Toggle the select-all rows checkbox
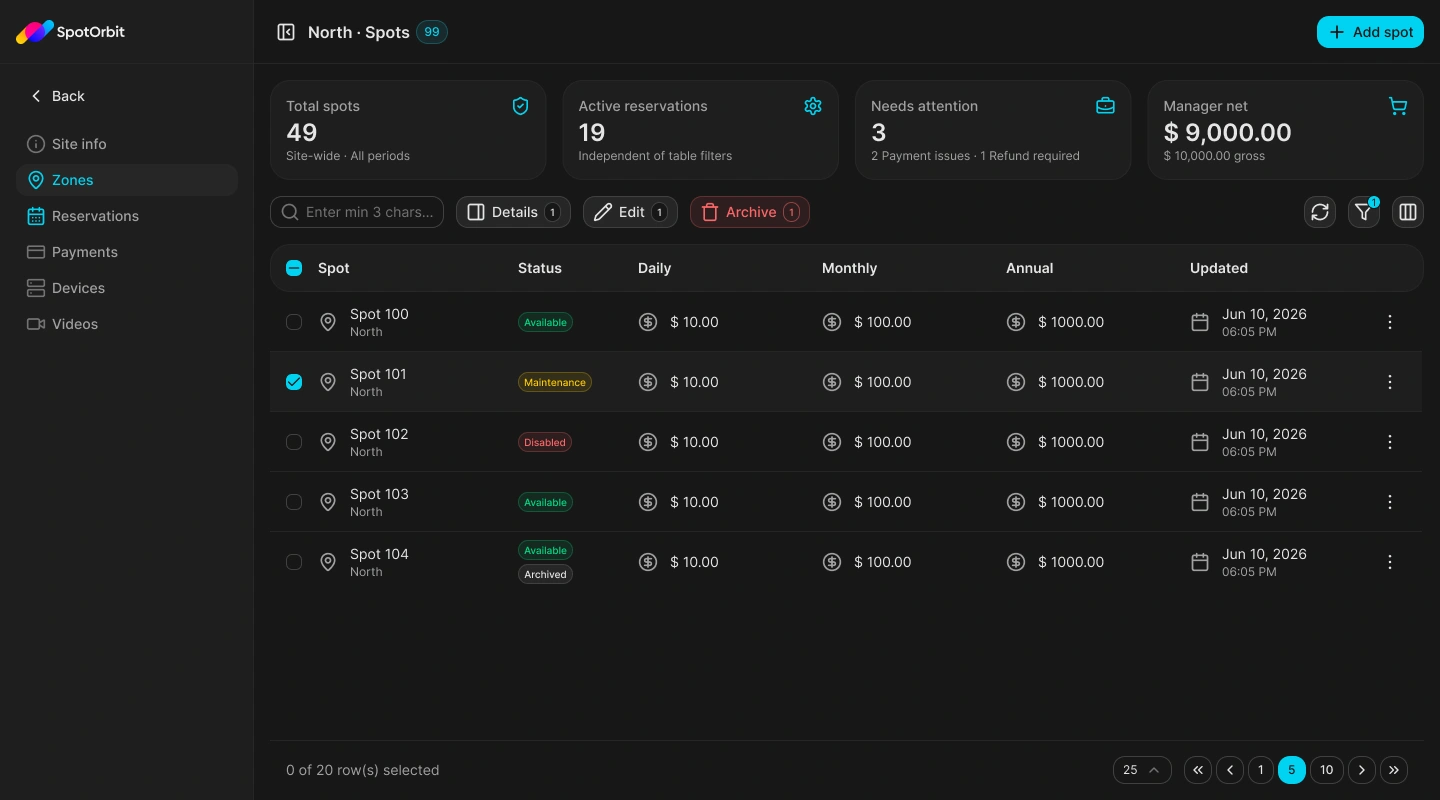The image size is (1440, 800). pyautogui.click(x=294, y=268)
